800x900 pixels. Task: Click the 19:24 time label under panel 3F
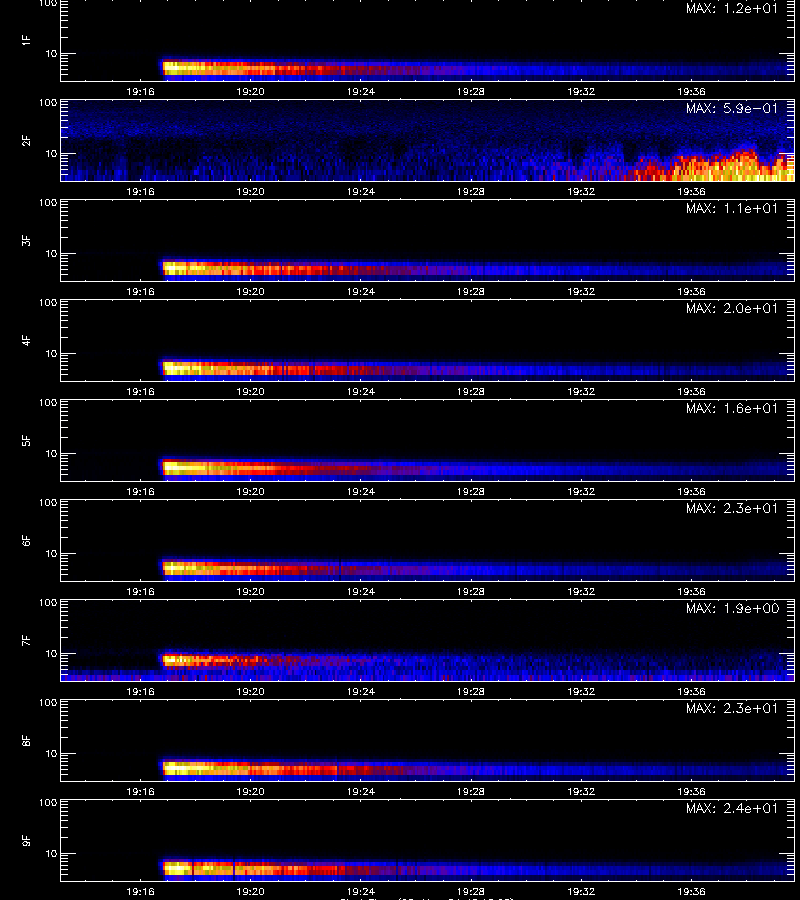coord(360,292)
